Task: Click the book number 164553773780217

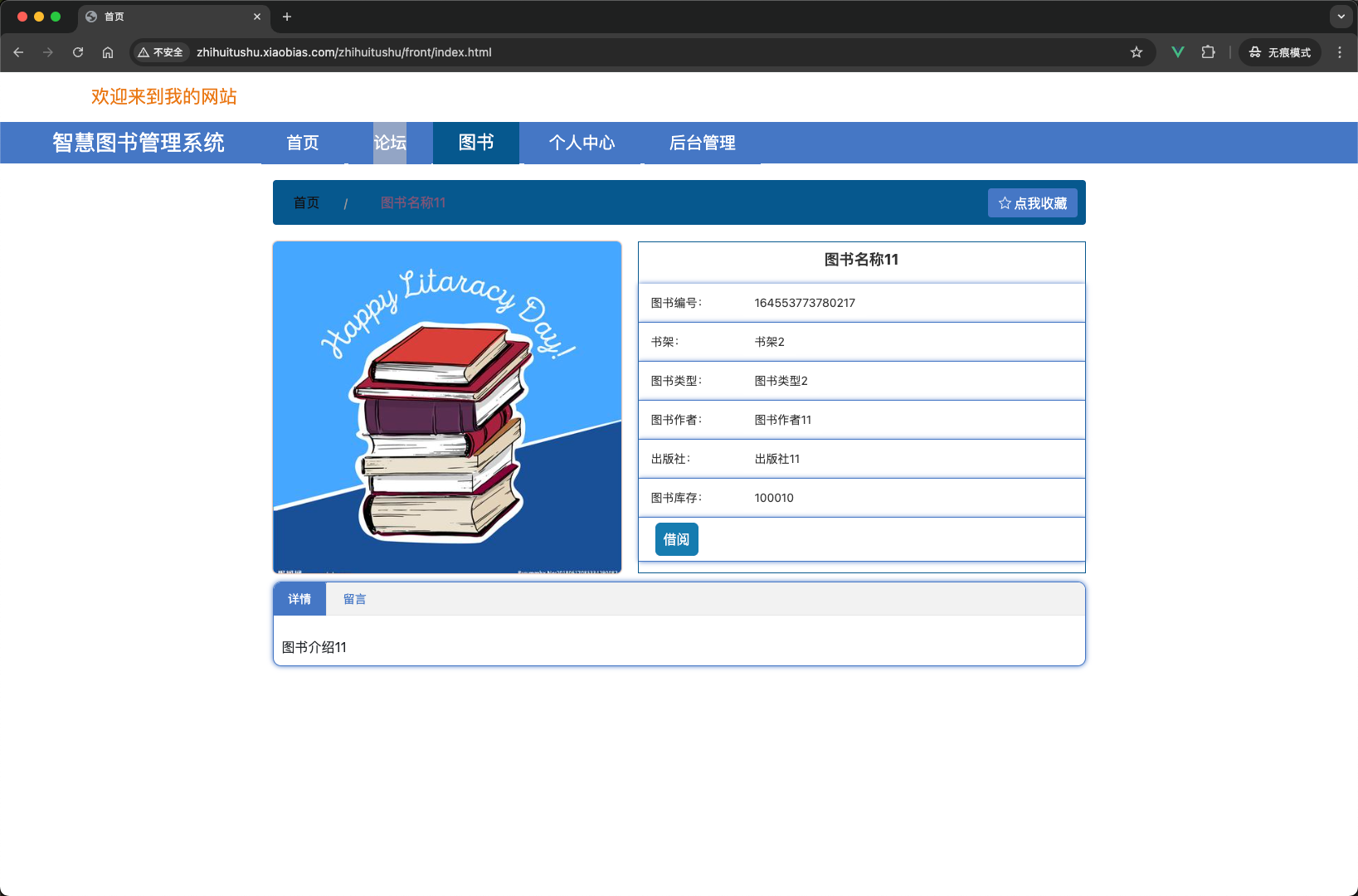Action: pyautogui.click(x=805, y=303)
